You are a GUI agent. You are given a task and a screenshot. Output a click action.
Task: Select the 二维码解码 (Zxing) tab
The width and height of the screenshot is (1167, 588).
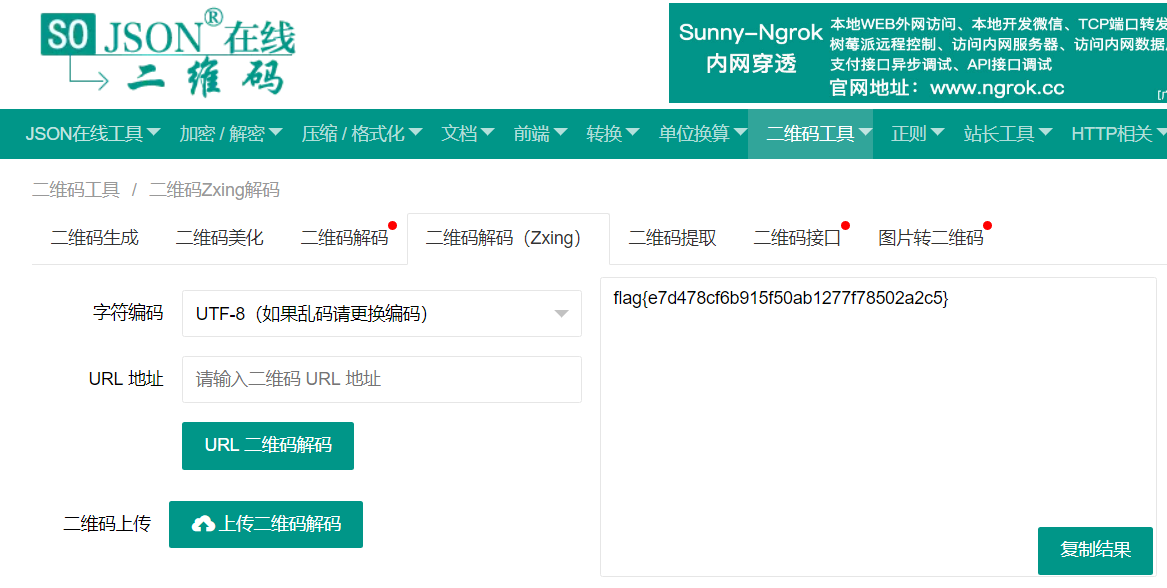(x=508, y=238)
